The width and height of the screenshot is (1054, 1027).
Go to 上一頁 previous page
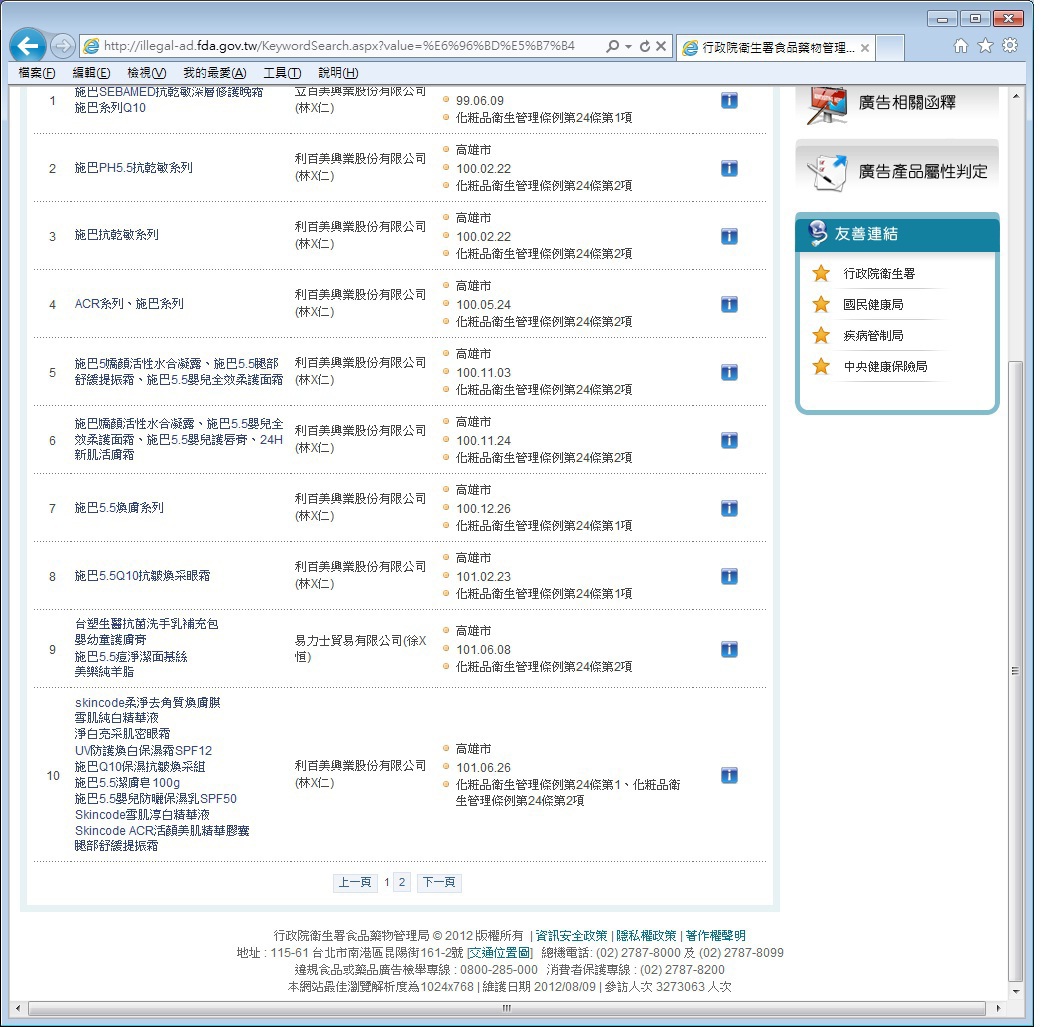(355, 882)
